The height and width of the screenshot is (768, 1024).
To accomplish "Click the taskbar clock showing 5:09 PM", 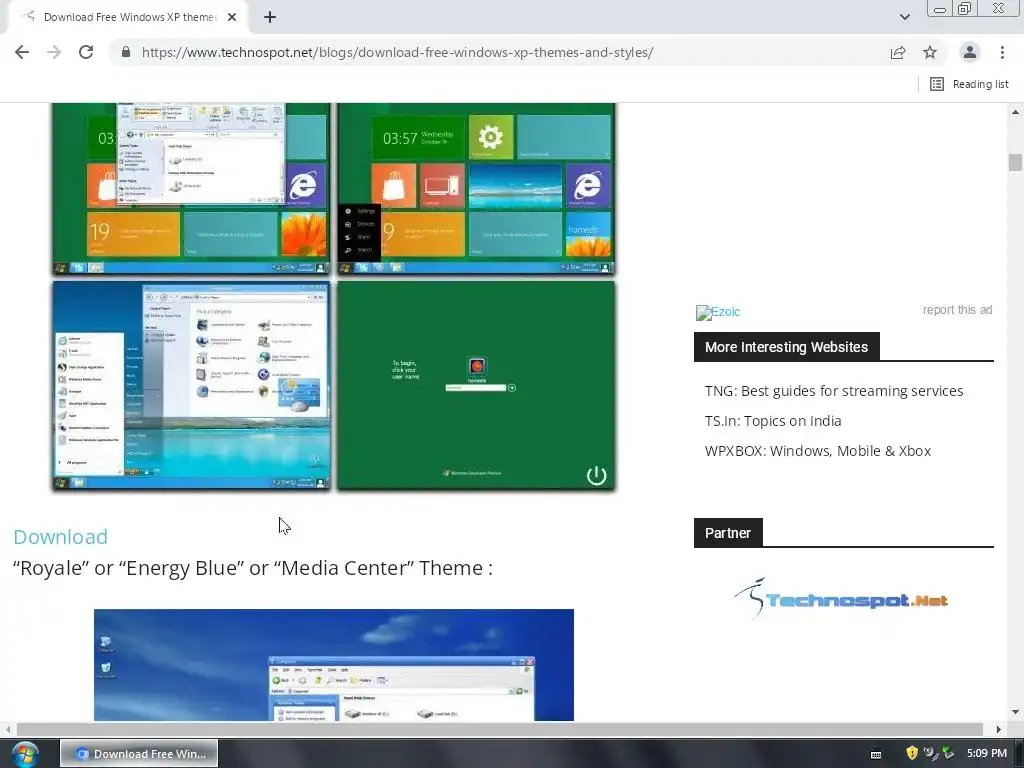I will 986,753.
